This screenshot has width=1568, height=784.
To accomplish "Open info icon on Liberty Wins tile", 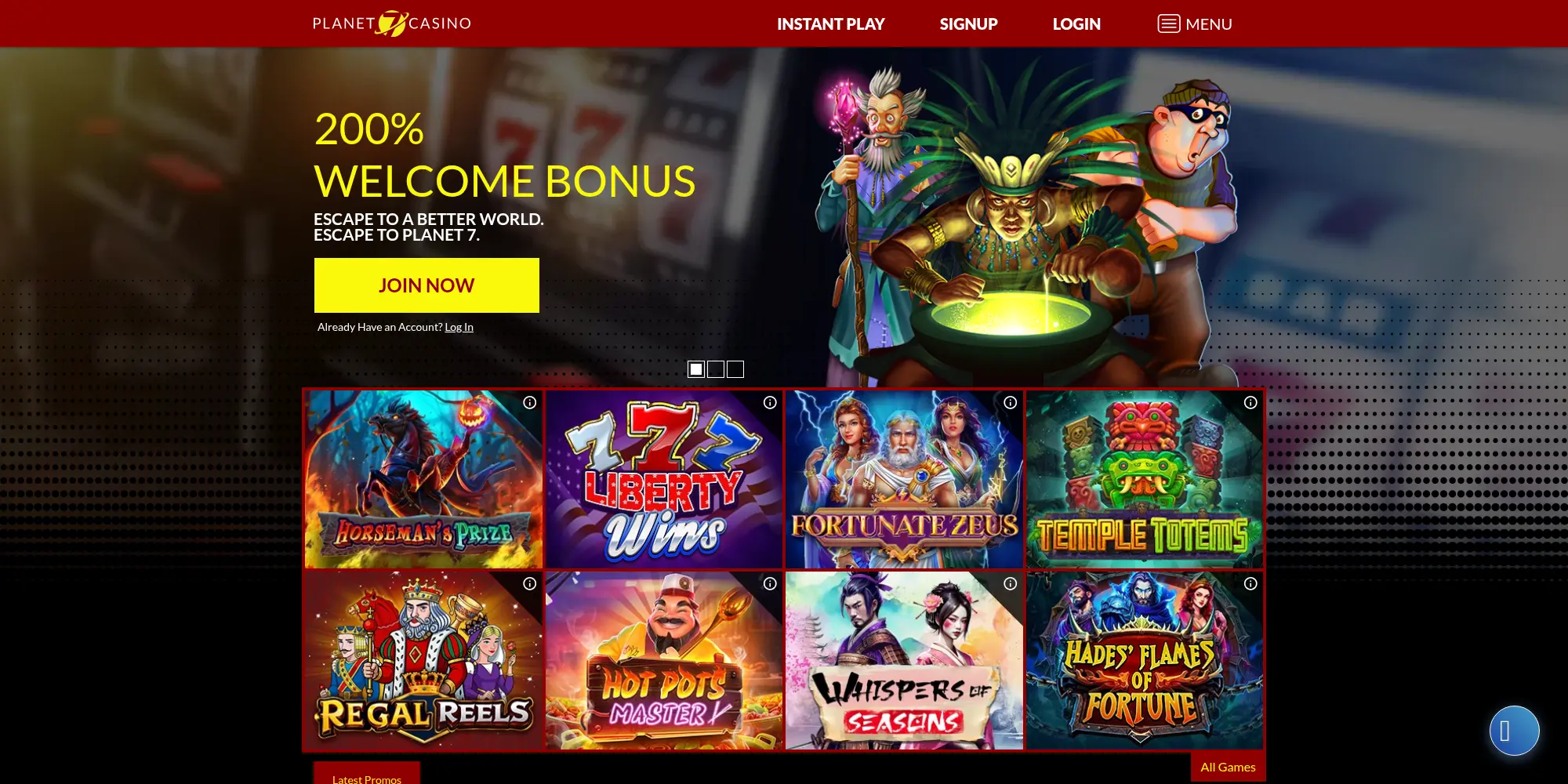I will click(x=770, y=402).
